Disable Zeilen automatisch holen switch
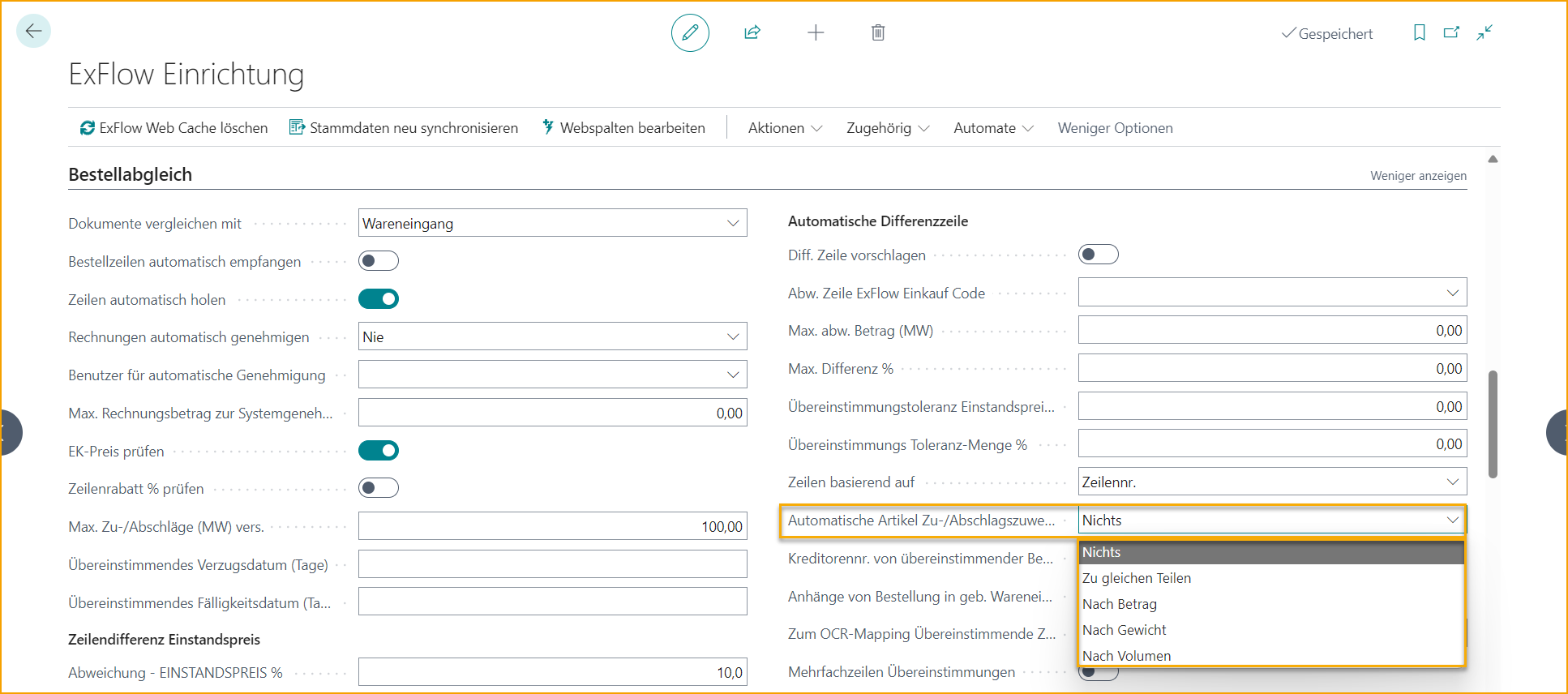The height and width of the screenshot is (694, 1568). click(379, 299)
